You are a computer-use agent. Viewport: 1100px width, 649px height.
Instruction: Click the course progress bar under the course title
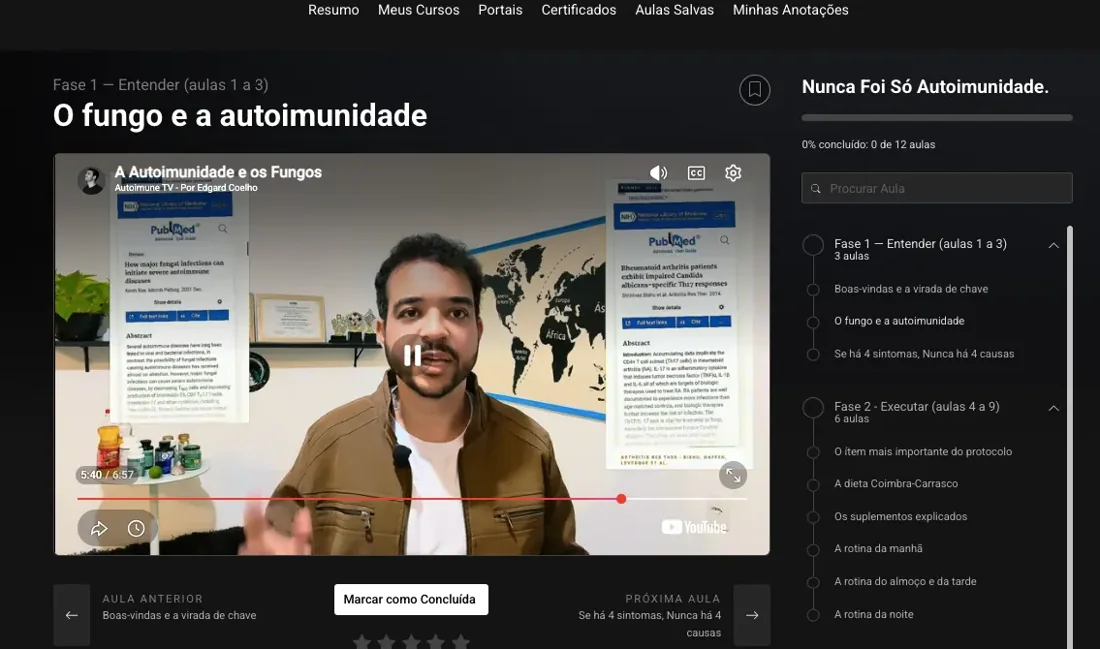click(937, 118)
